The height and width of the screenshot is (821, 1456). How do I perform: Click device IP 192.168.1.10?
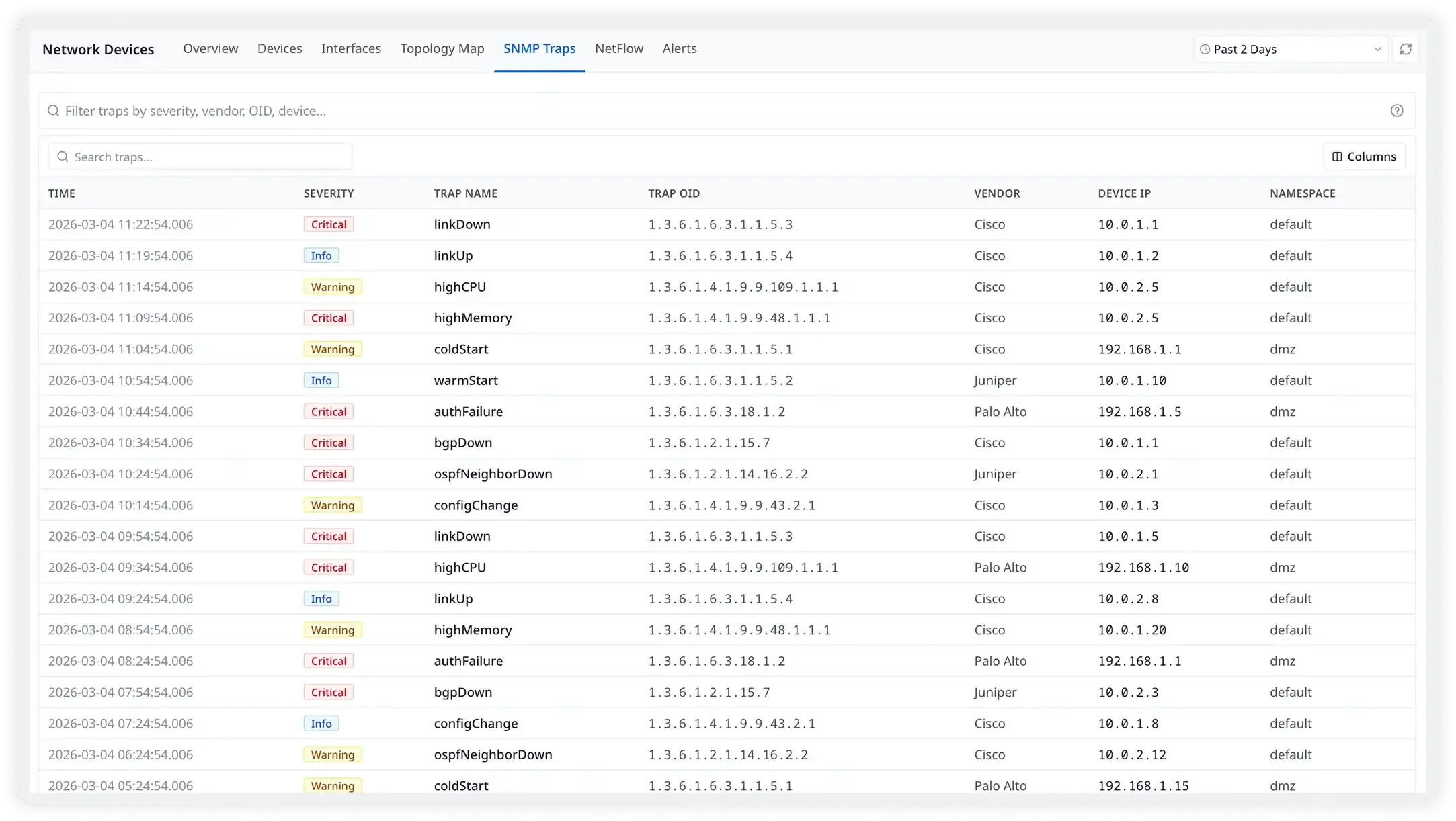pos(1143,568)
